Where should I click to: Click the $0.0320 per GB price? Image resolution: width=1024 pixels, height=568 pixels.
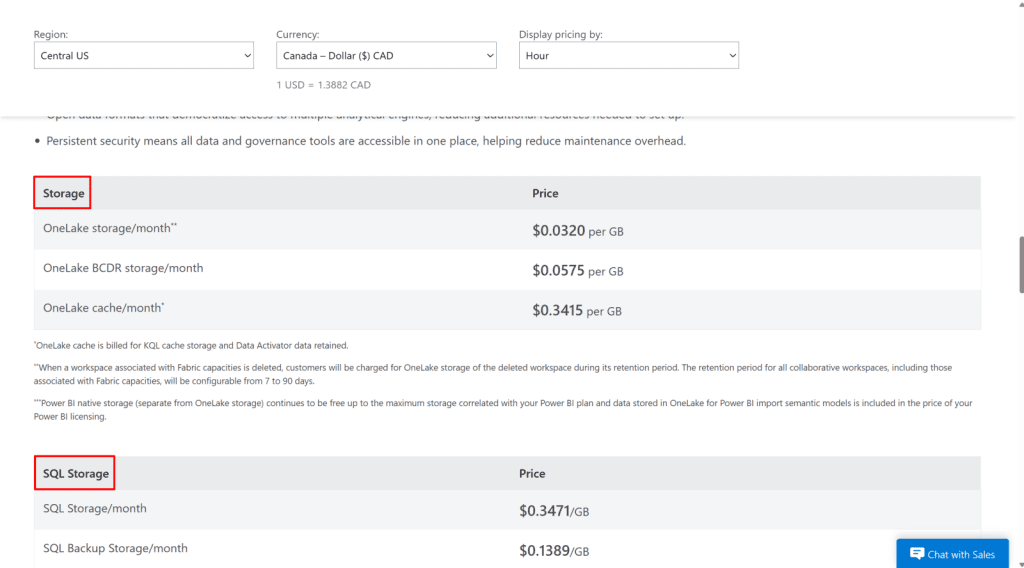pyautogui.click(x=577, y=231)
